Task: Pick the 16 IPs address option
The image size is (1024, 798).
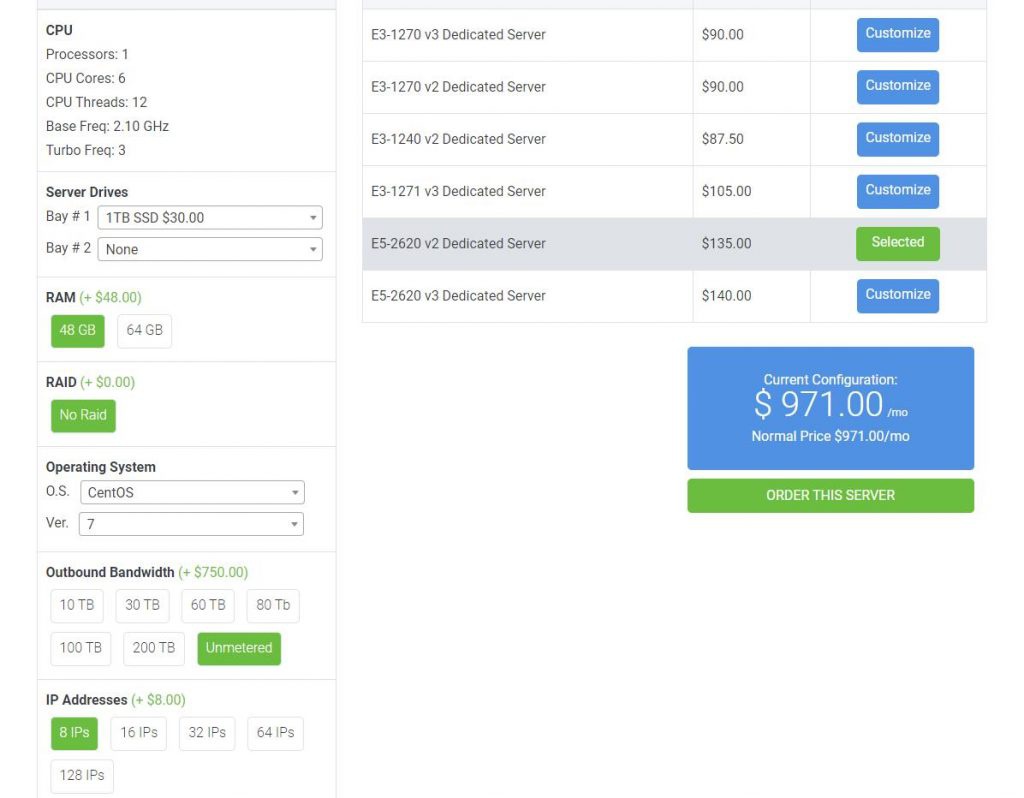Action: point(139,733)
